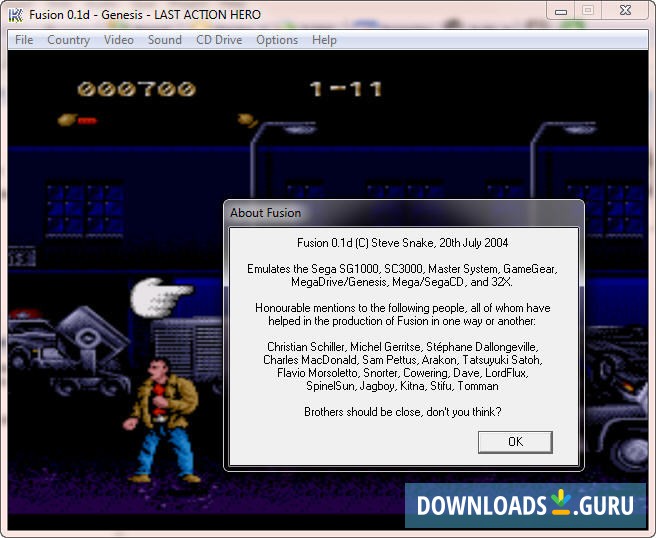Click the red health bar indicator
Image resolution: width=656 pixels, height=538 pixels.
[87, 121]
